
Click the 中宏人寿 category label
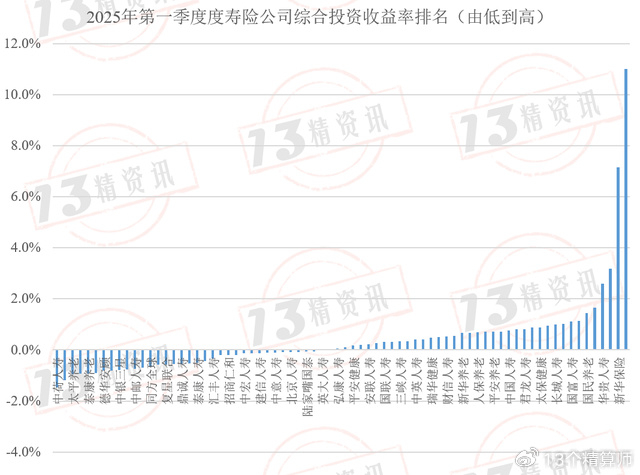point(245,381)
